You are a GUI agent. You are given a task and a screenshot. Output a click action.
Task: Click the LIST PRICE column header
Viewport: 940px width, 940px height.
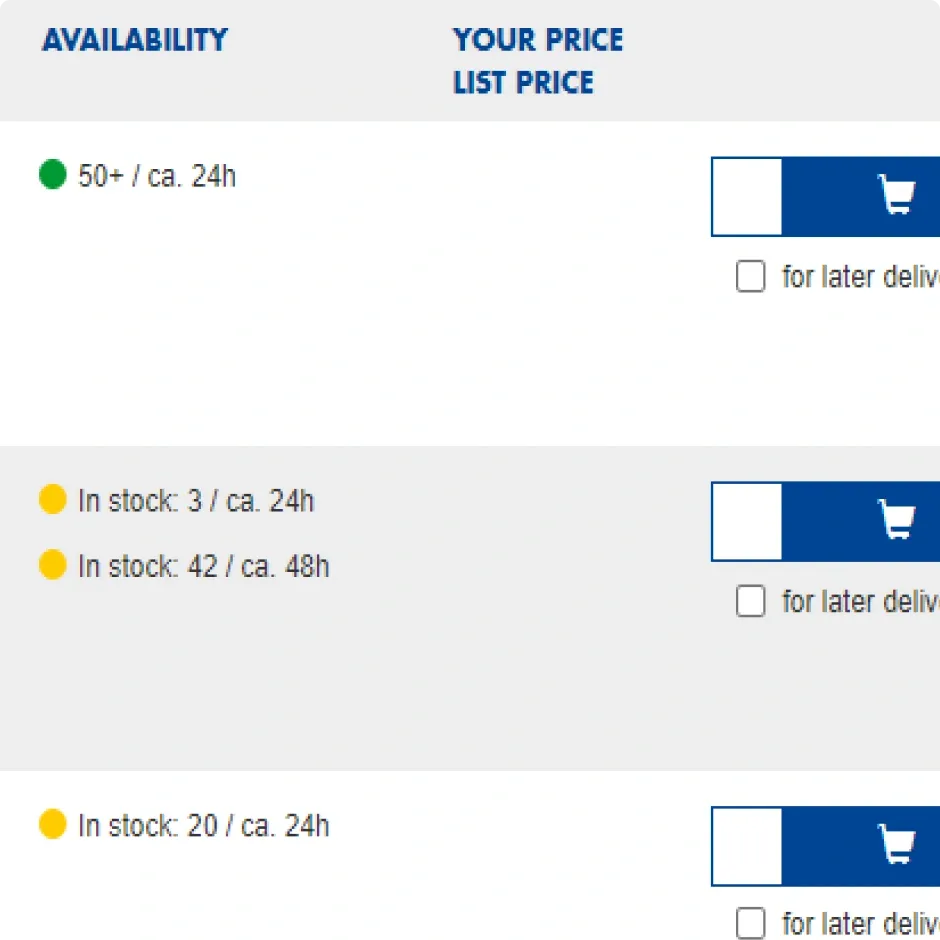click(523, 82)
